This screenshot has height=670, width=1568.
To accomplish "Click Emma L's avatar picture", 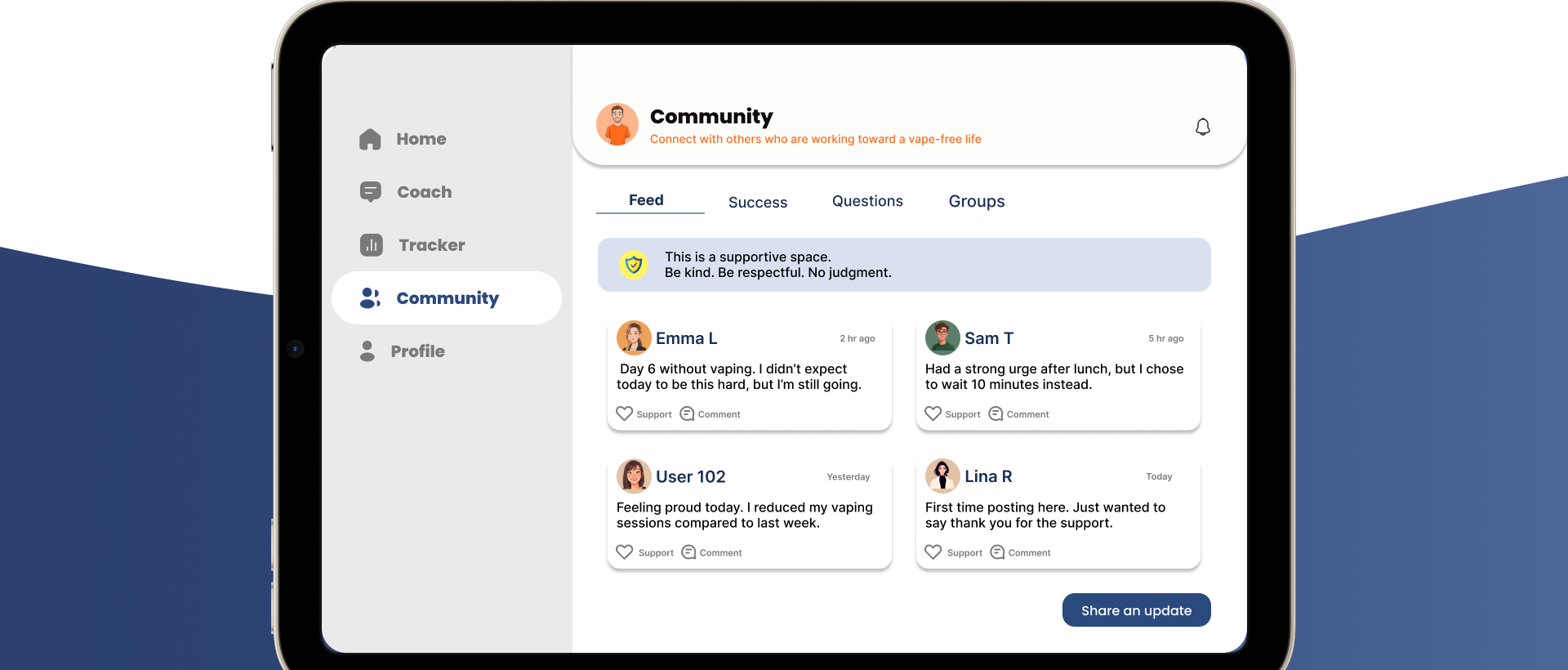I will click(634, 337).
